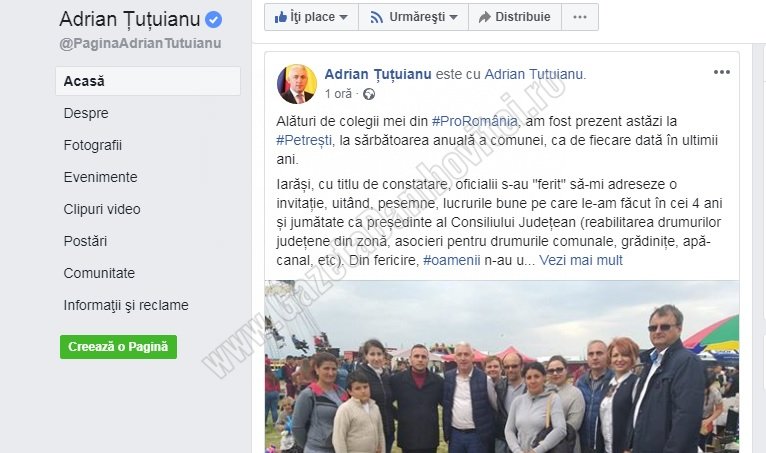Follow the #Petrești hashtag link
Image resolution: width=766 pixels, height=453 pixels.
tap(304, 141)
